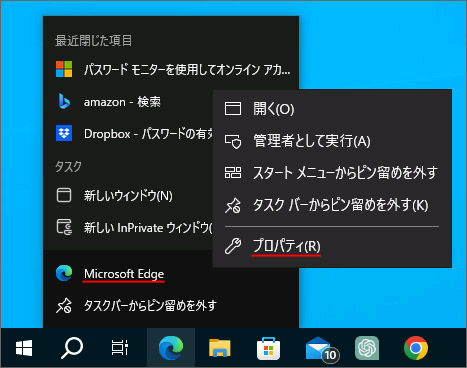Click the tiles icon beside Start menu unpin
The height and width of the screenshot is (368, 467).
pos(233,173)
